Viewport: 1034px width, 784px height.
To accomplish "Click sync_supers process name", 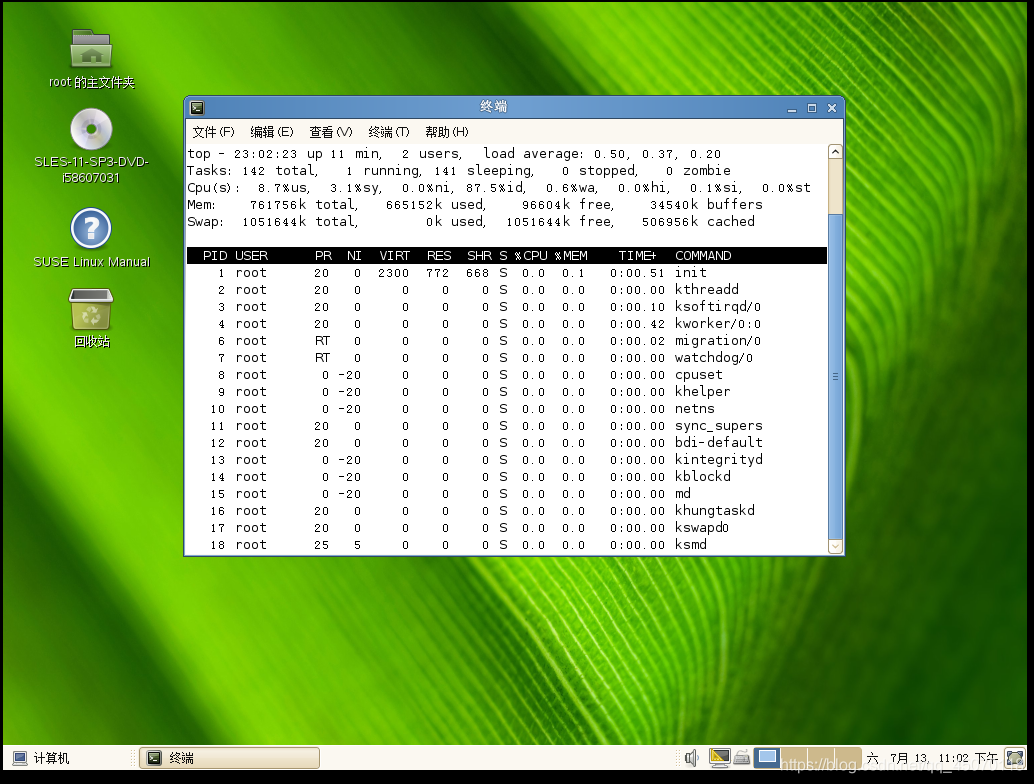I will (718, 426).
